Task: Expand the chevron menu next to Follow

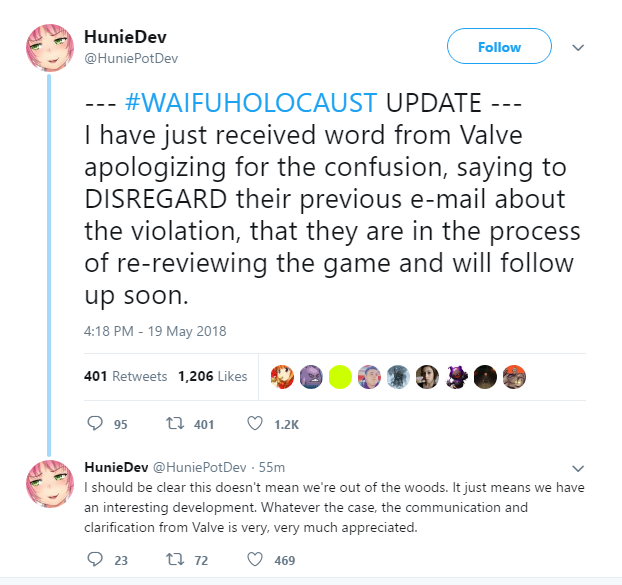Action: click(x=578, y=48)
